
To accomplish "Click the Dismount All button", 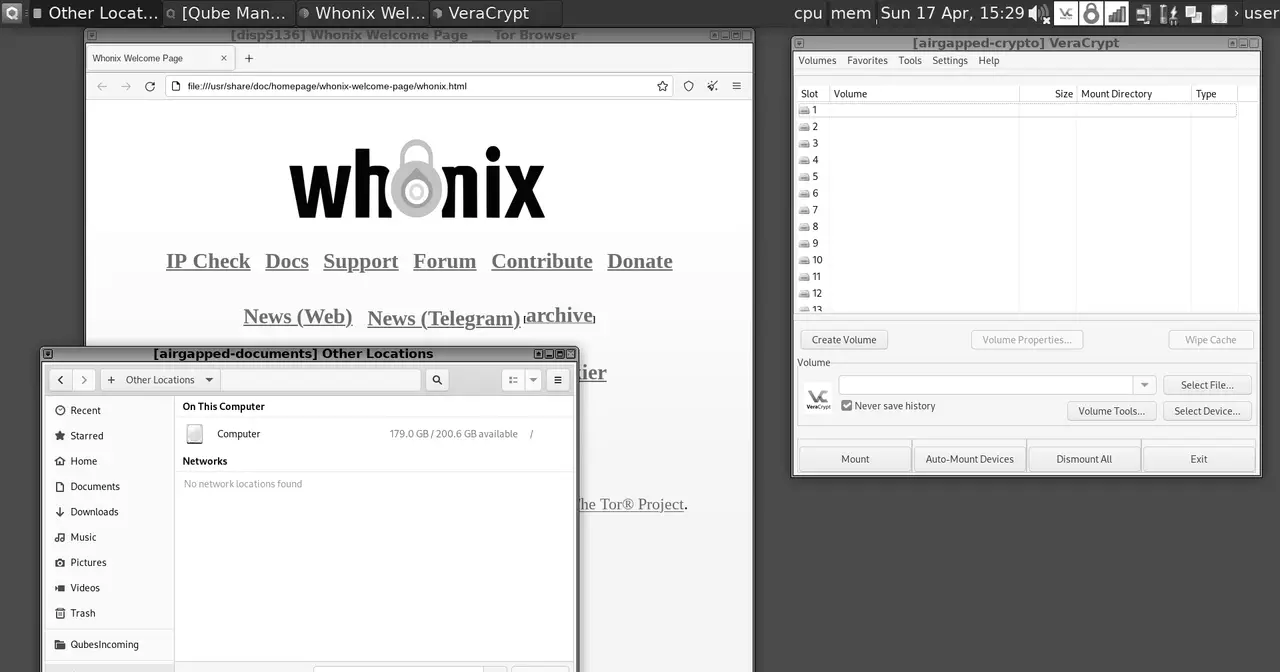I will pyautogui.click(x=1084, y=459).
